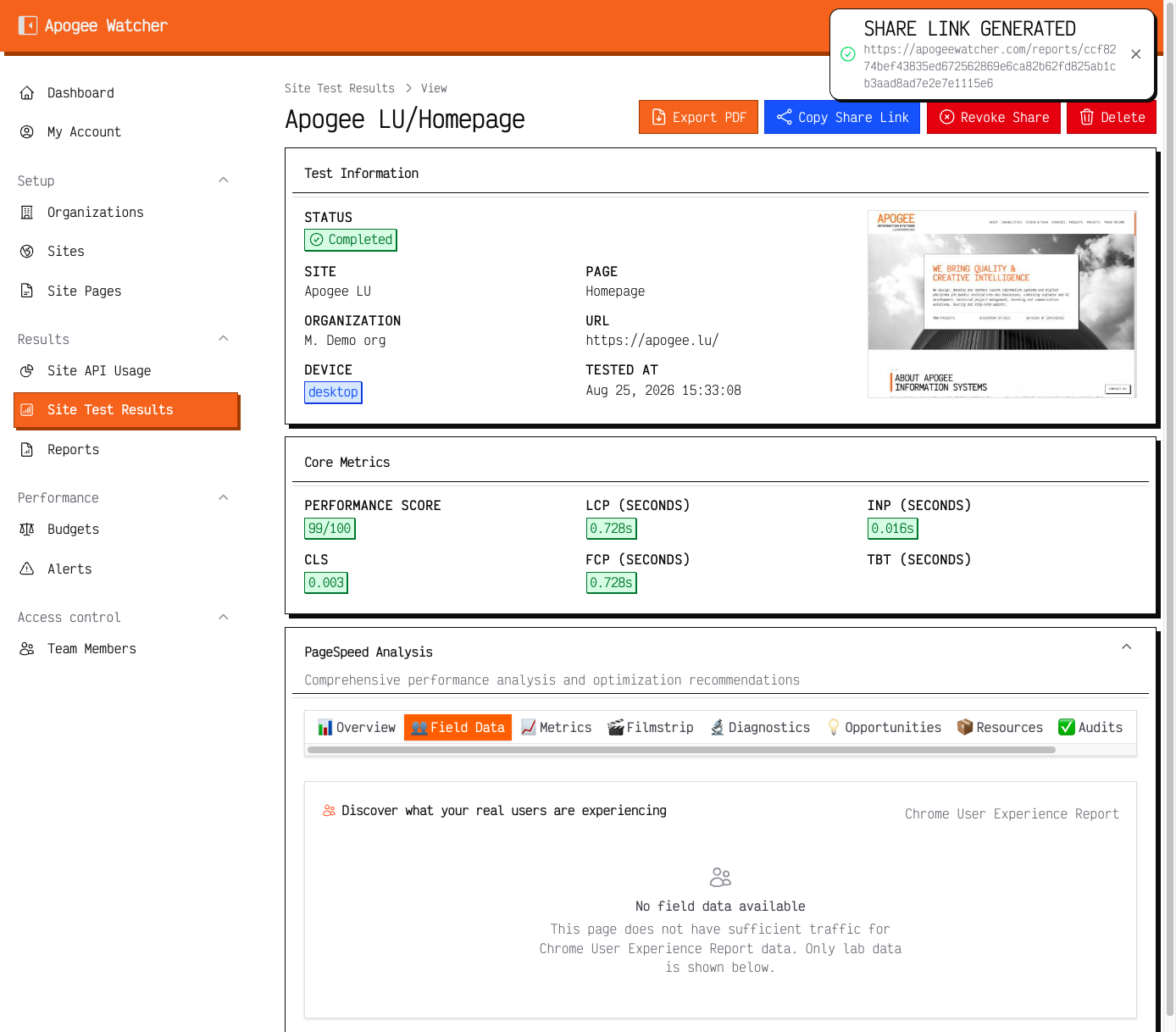Click the 0.003 CLS value

pyautogui.click(x=326, y=583)
